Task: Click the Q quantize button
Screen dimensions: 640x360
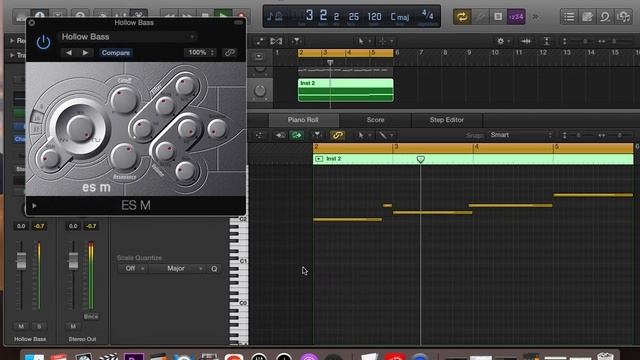Action: point(214,269)
